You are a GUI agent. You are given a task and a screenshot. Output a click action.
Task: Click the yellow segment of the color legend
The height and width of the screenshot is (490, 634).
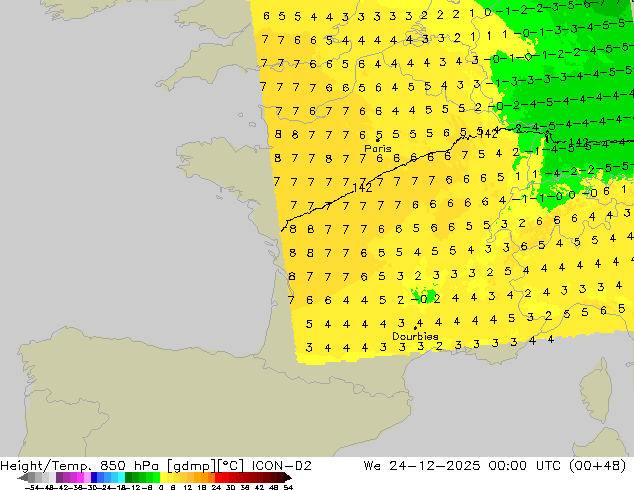(x=163, y=477)
